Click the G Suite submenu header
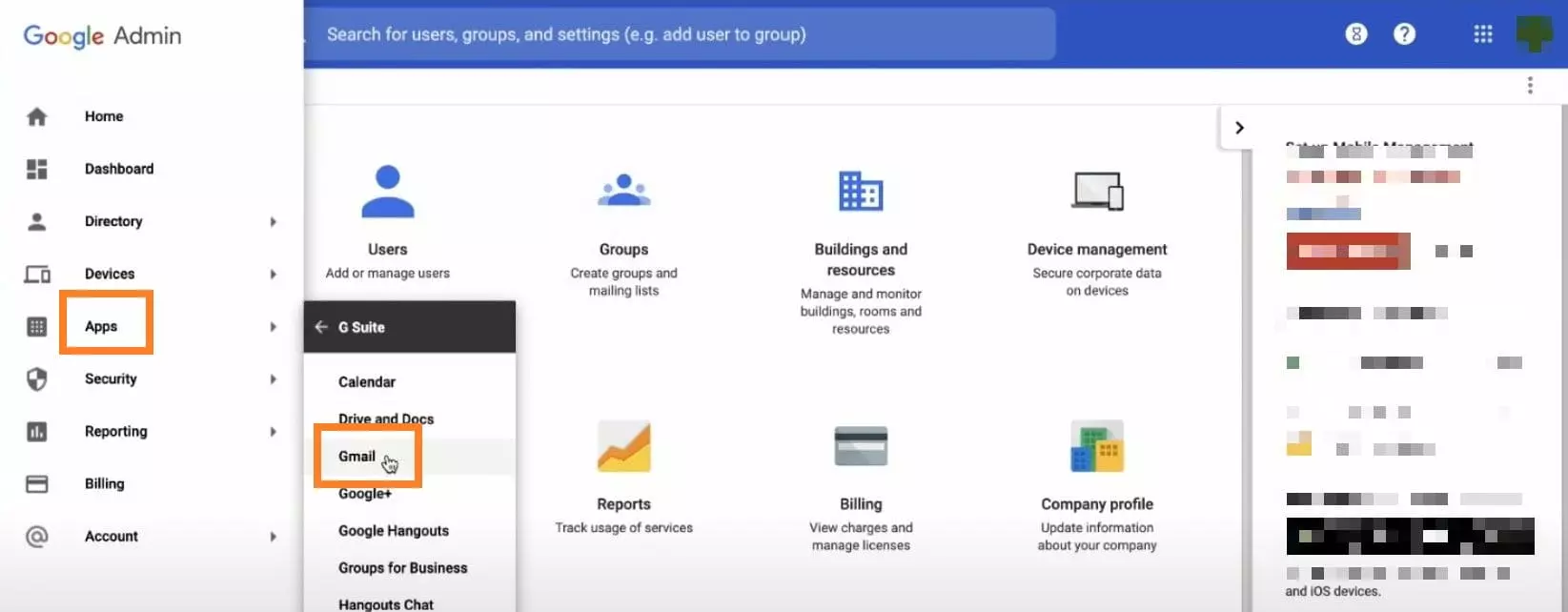 point(410,327)
